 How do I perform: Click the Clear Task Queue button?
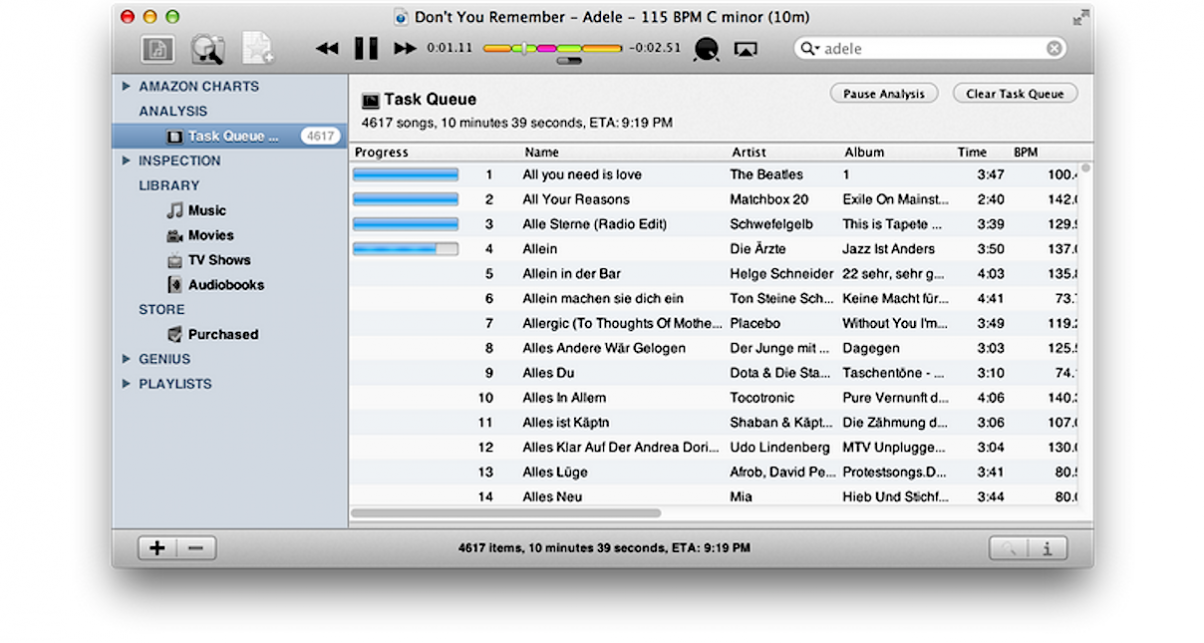[x=1015, y=94]
